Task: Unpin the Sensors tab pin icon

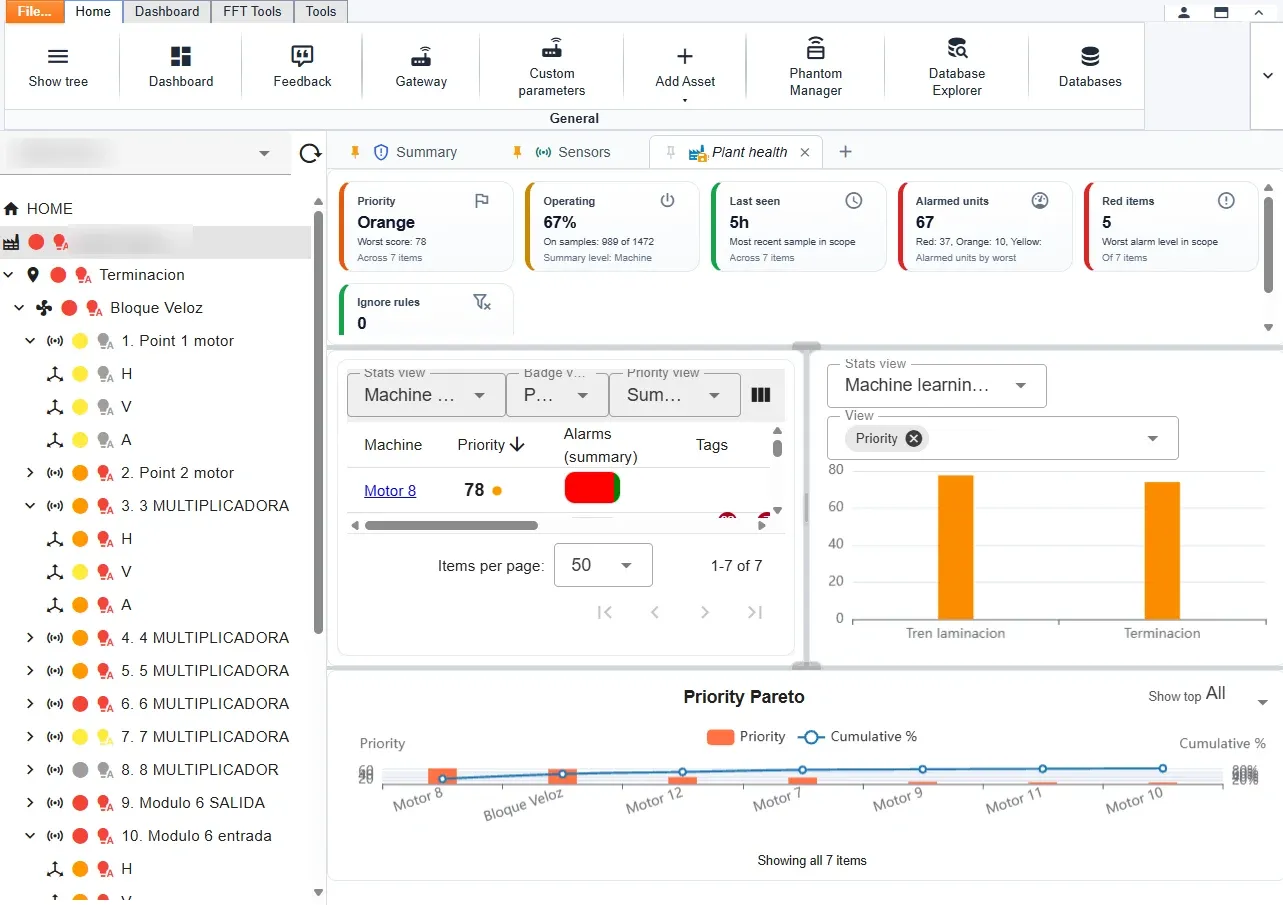Action: click(x=517, y=152)
